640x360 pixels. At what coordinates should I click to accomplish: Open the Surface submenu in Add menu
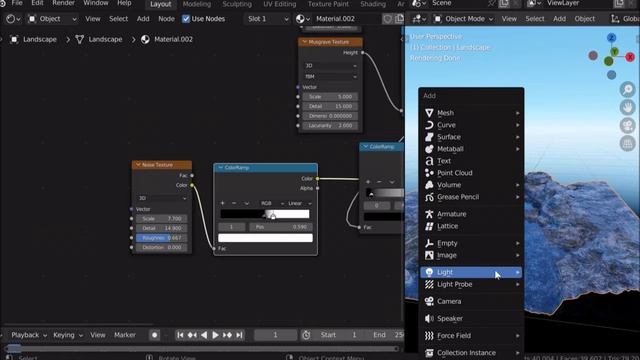coord(471,137)
